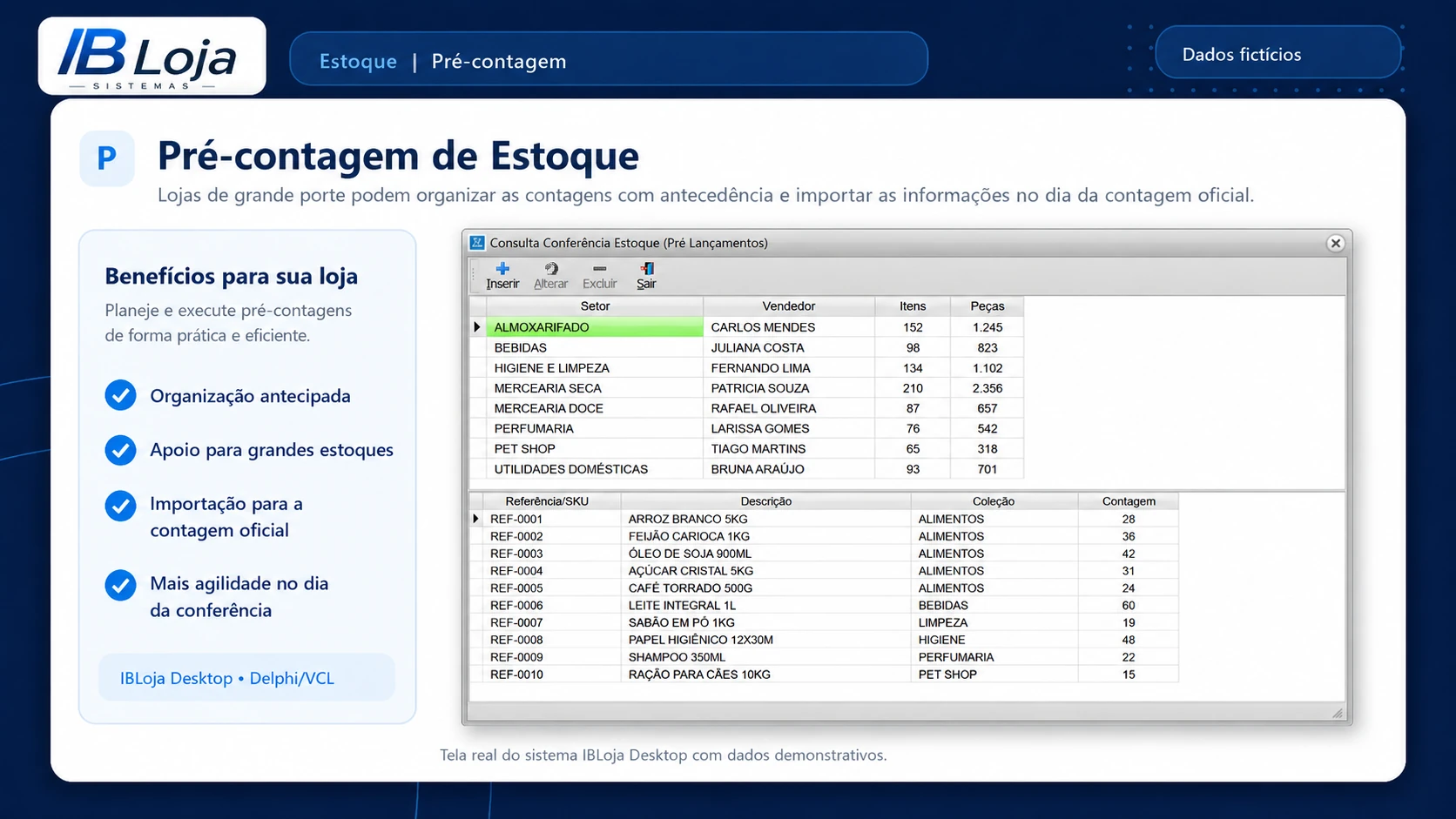This screenshot has width=1456, height=819.
Task: Click the Contagem column header
Action: pos(1129,501)
